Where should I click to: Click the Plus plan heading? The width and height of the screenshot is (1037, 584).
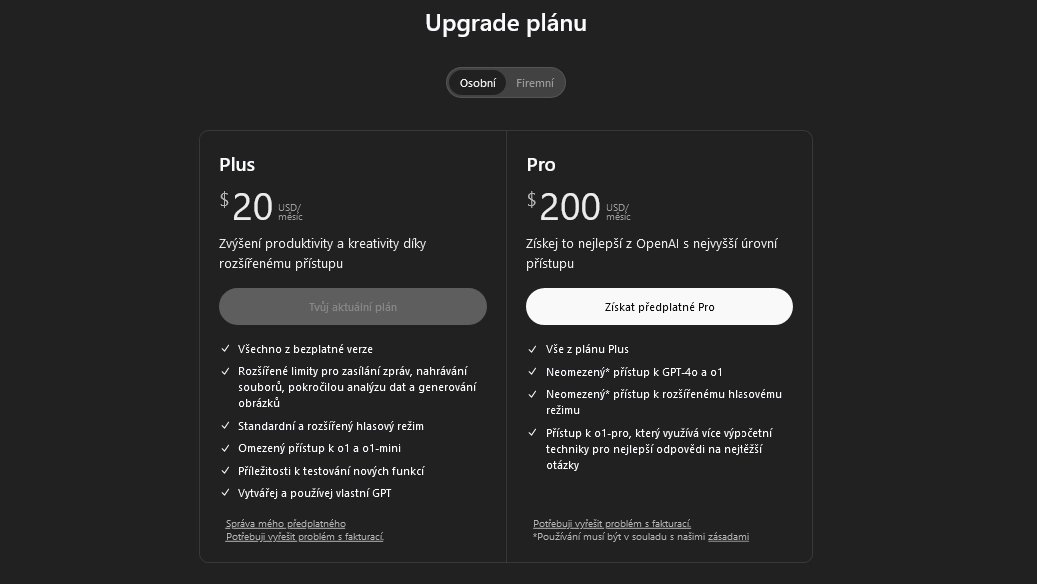coord(237,165)
